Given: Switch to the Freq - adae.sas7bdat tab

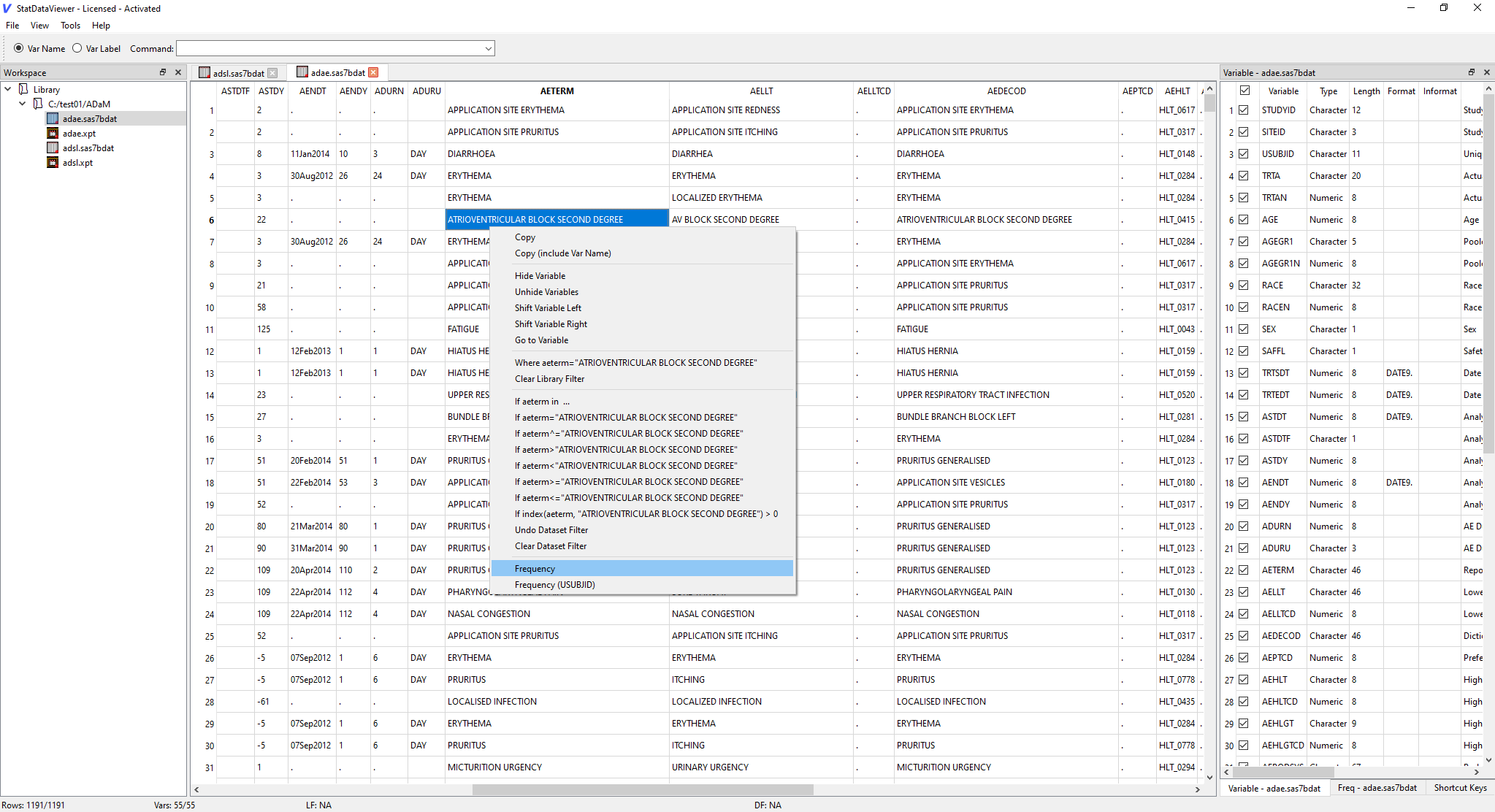Looking at the screenshot, I should 1377,788.
